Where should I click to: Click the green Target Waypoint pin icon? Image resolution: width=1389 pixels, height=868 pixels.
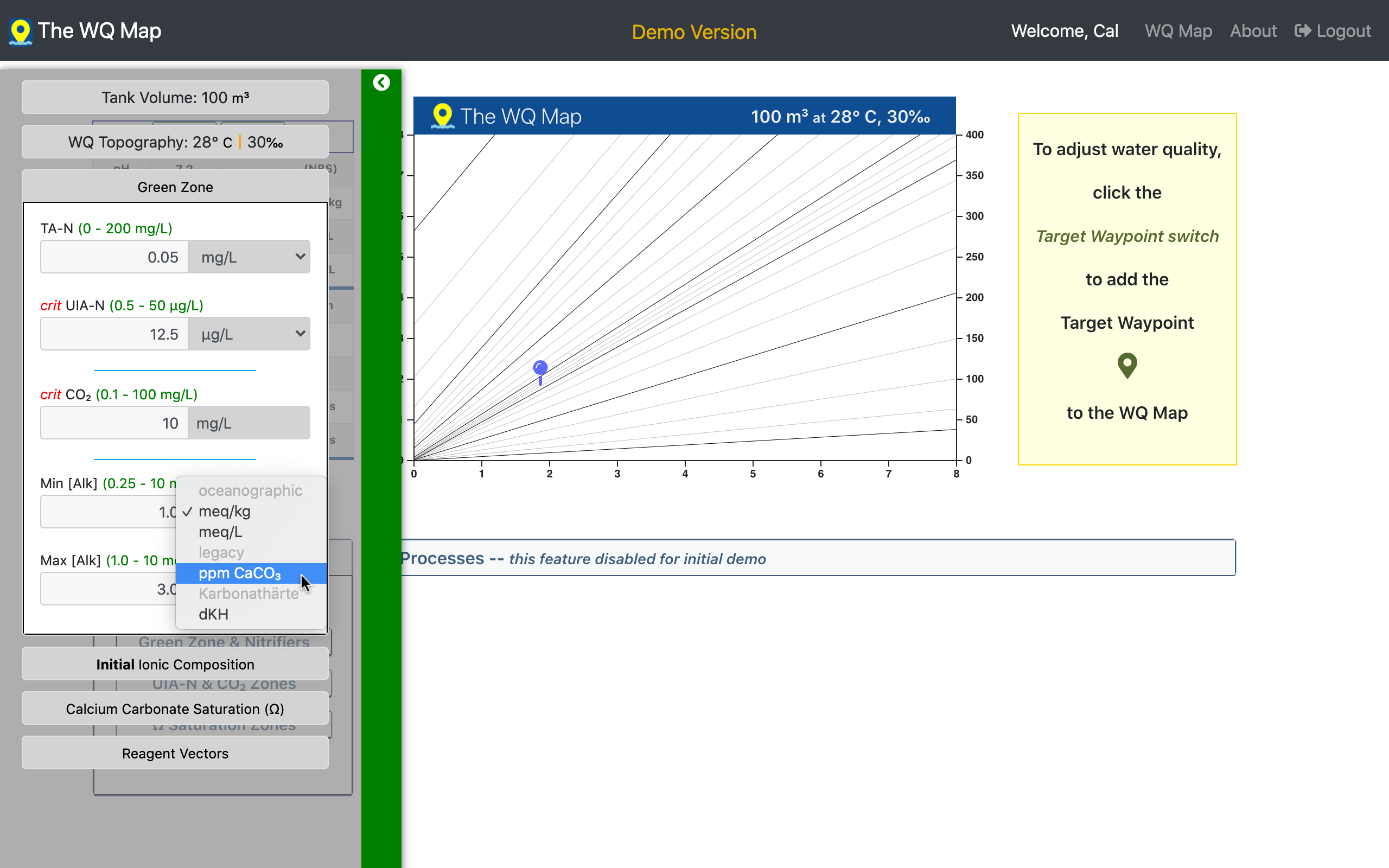pyautogui.click(x=1127, y=365)
